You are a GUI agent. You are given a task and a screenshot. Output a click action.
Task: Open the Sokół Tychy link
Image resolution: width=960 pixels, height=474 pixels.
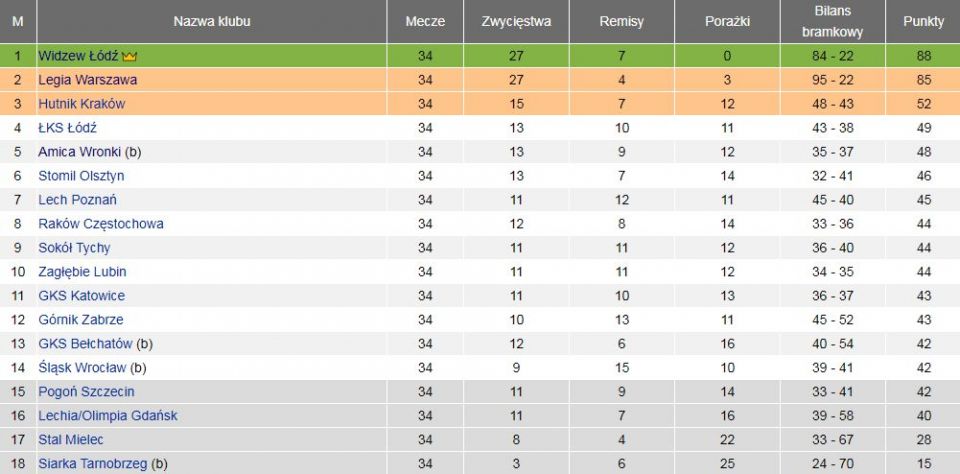pos(74,248)
